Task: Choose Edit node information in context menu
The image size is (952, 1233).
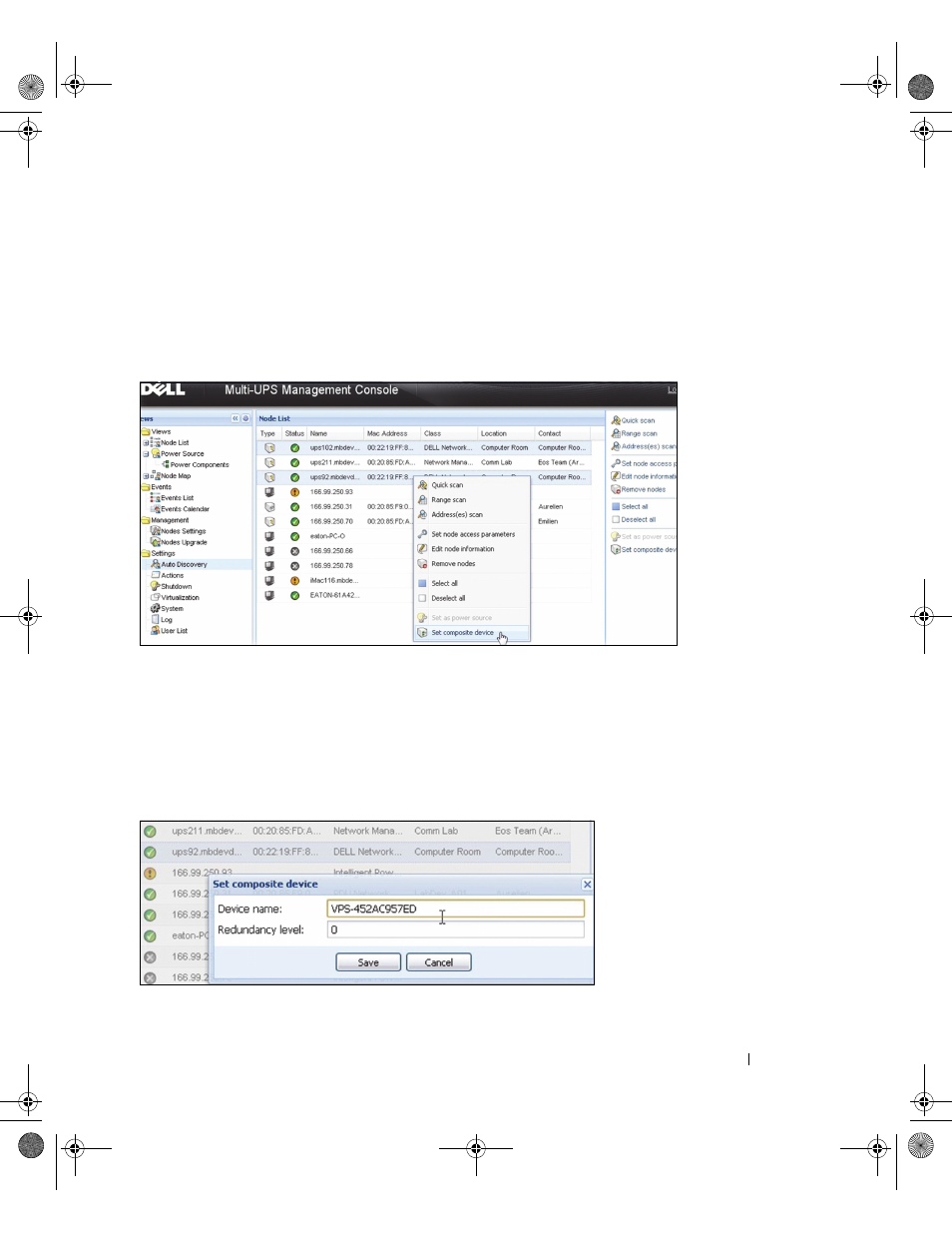Action: (x=471, y=549)
